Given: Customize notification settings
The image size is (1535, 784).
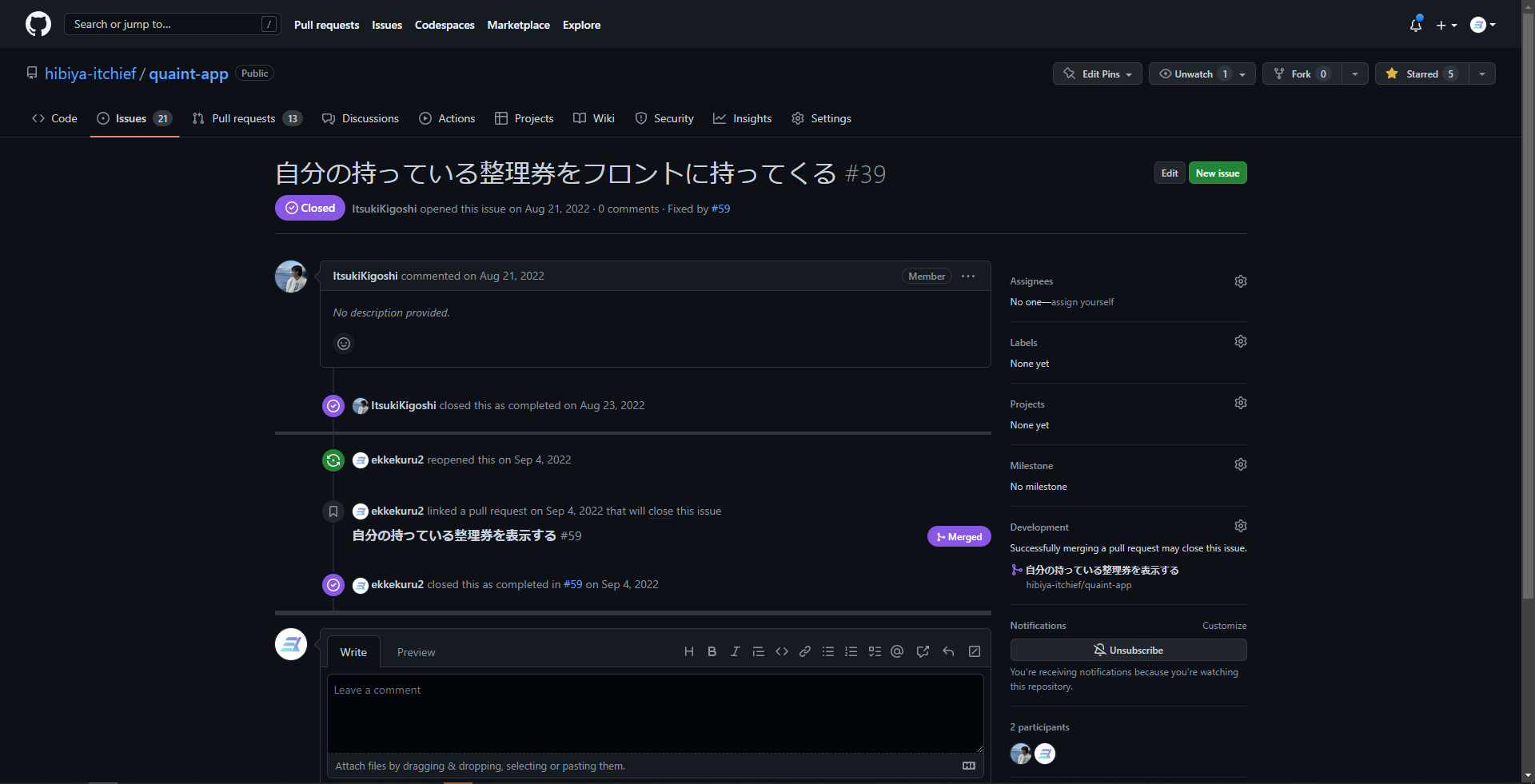Looking at the screenshot, I should (1224, 626).
